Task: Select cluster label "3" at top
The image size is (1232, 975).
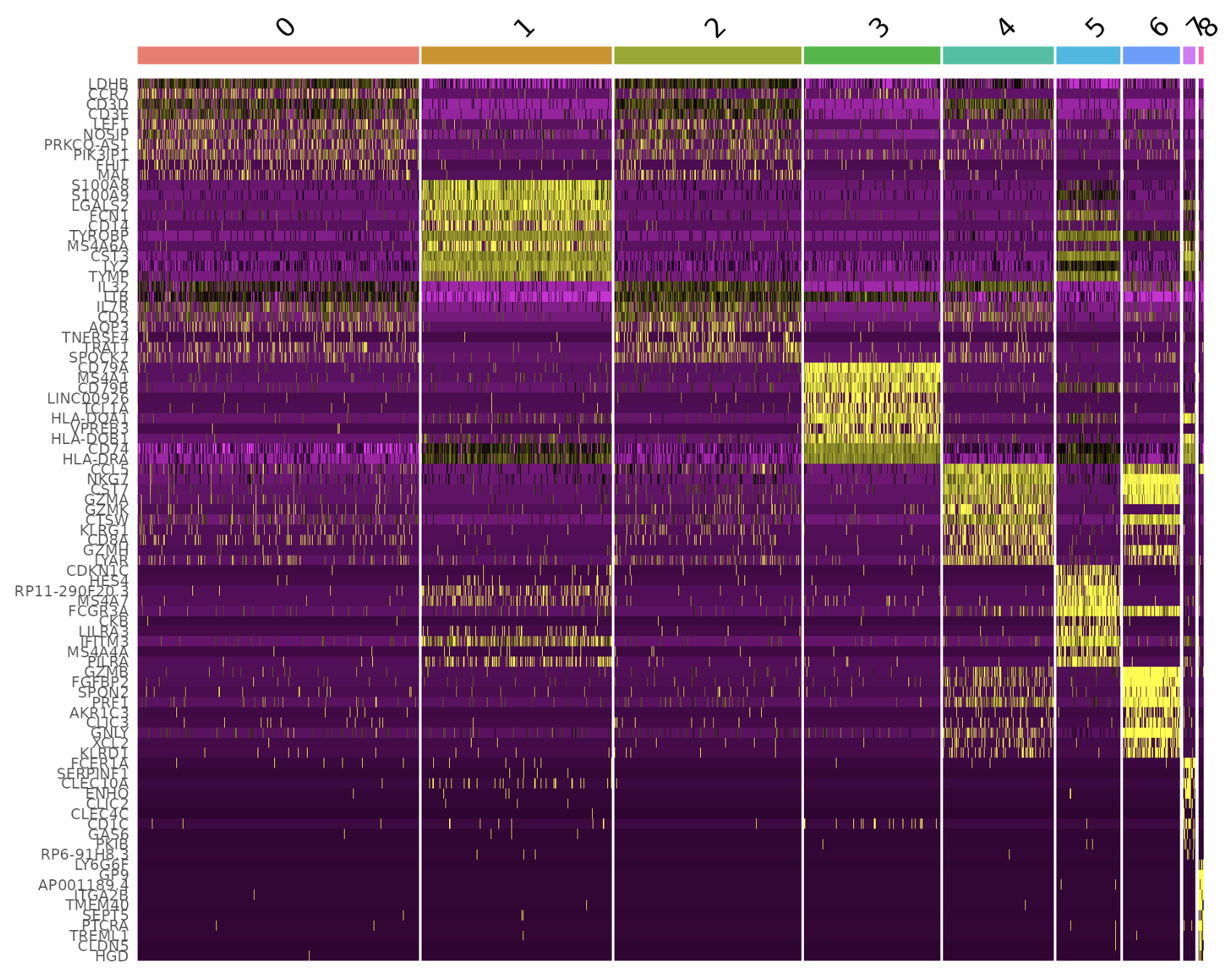Action: pyautogui.click(x=879, y=28)
